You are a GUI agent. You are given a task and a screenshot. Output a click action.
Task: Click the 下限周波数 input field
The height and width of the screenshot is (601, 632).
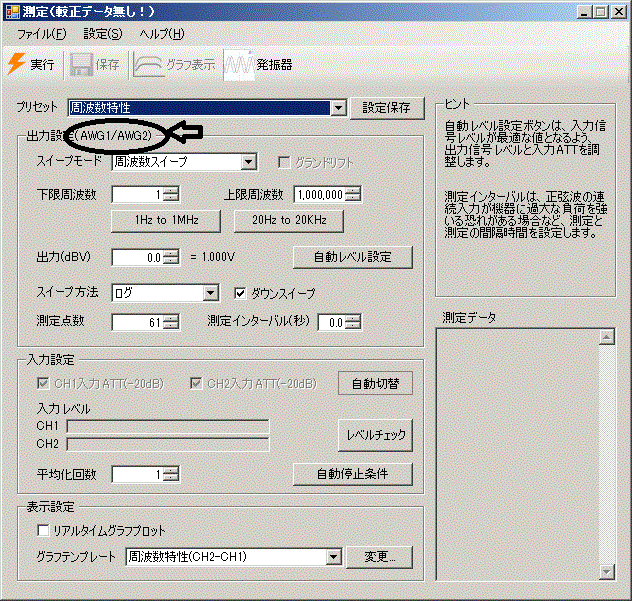click(137, 195)
